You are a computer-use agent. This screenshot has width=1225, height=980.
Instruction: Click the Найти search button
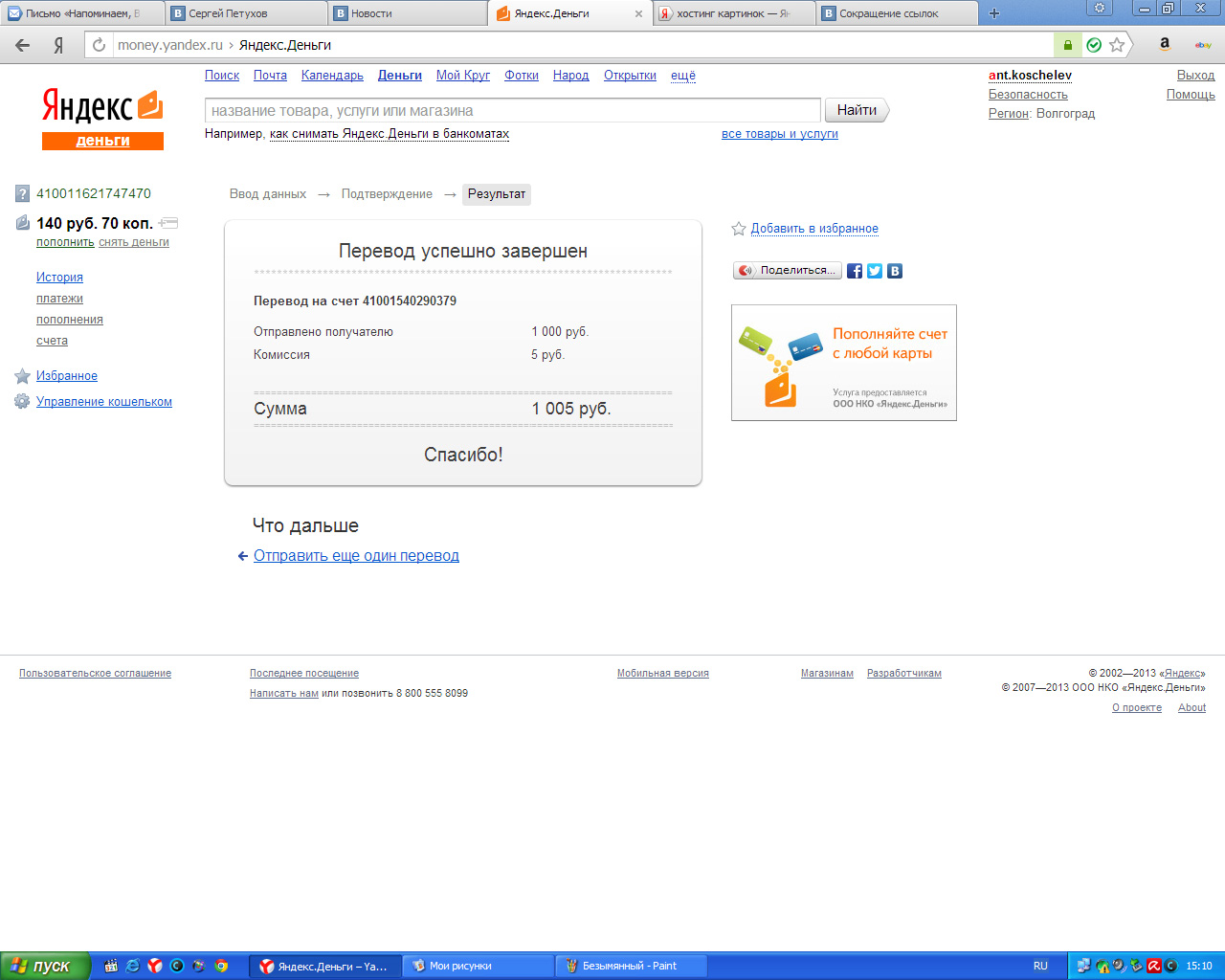(857, 110)
